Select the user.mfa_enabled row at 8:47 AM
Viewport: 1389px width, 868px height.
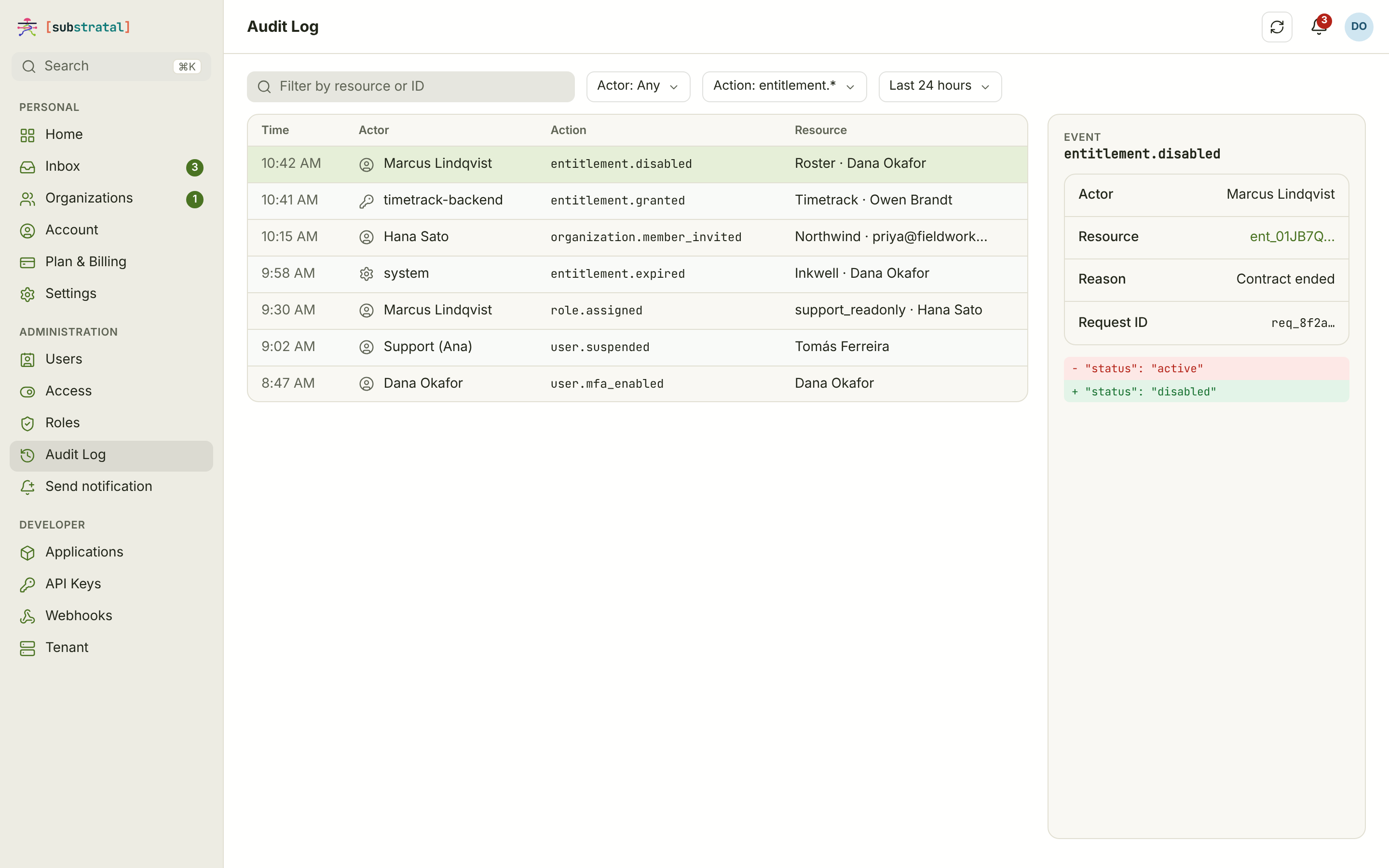click(x=637, y=383)
